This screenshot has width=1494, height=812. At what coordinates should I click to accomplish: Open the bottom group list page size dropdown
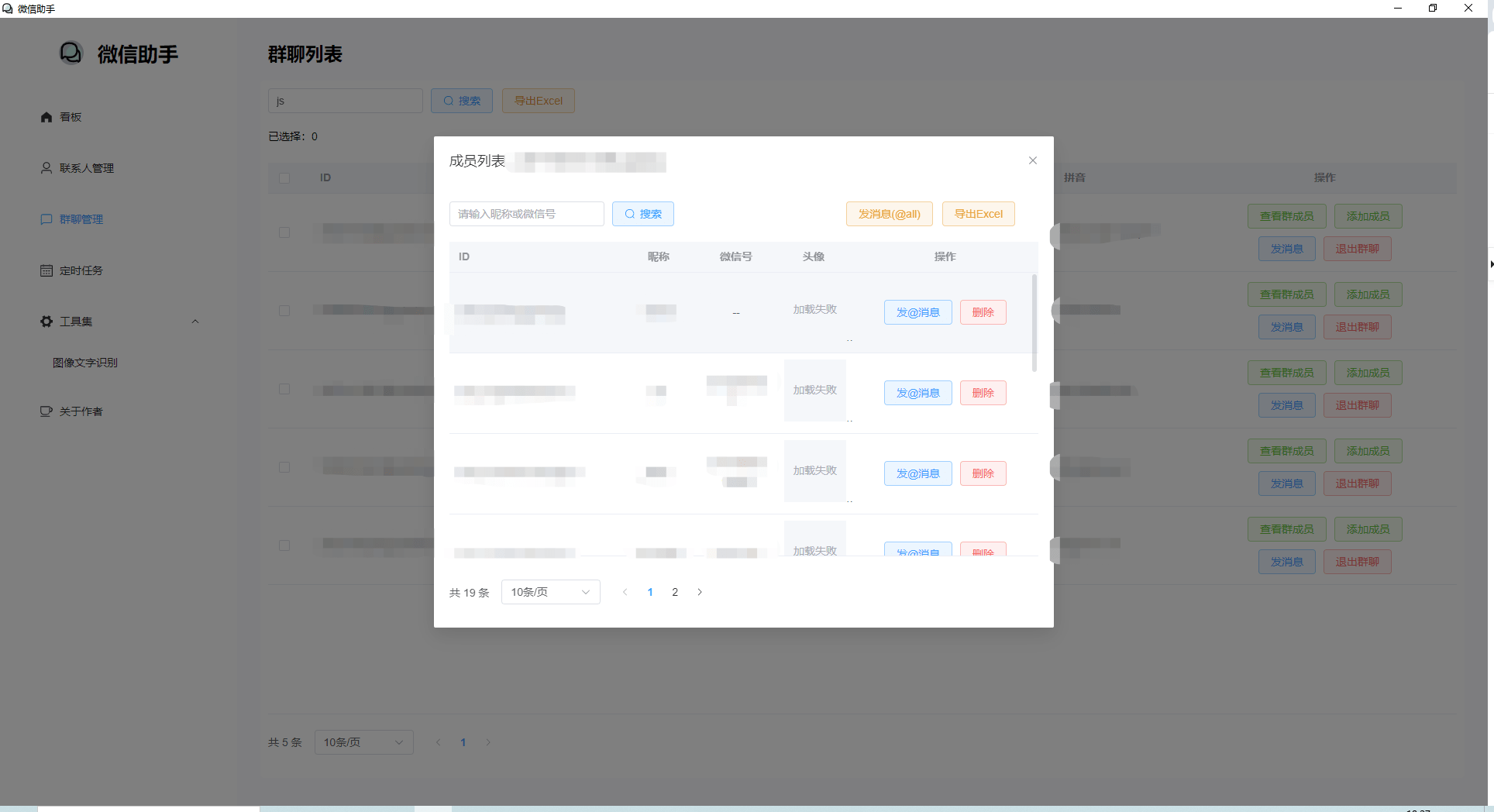click(363, 742)
